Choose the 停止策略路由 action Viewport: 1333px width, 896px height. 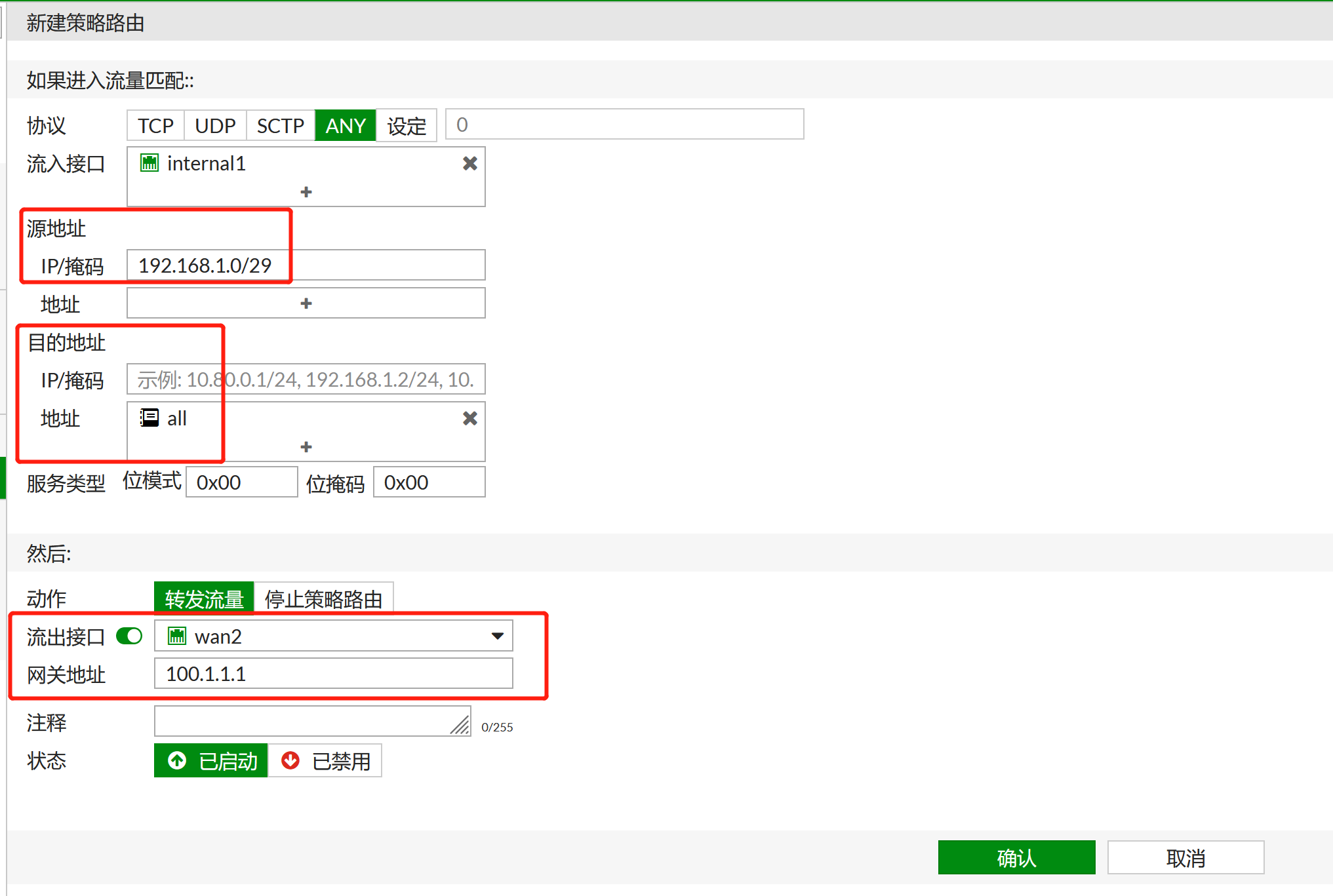(x=323, y=598)
